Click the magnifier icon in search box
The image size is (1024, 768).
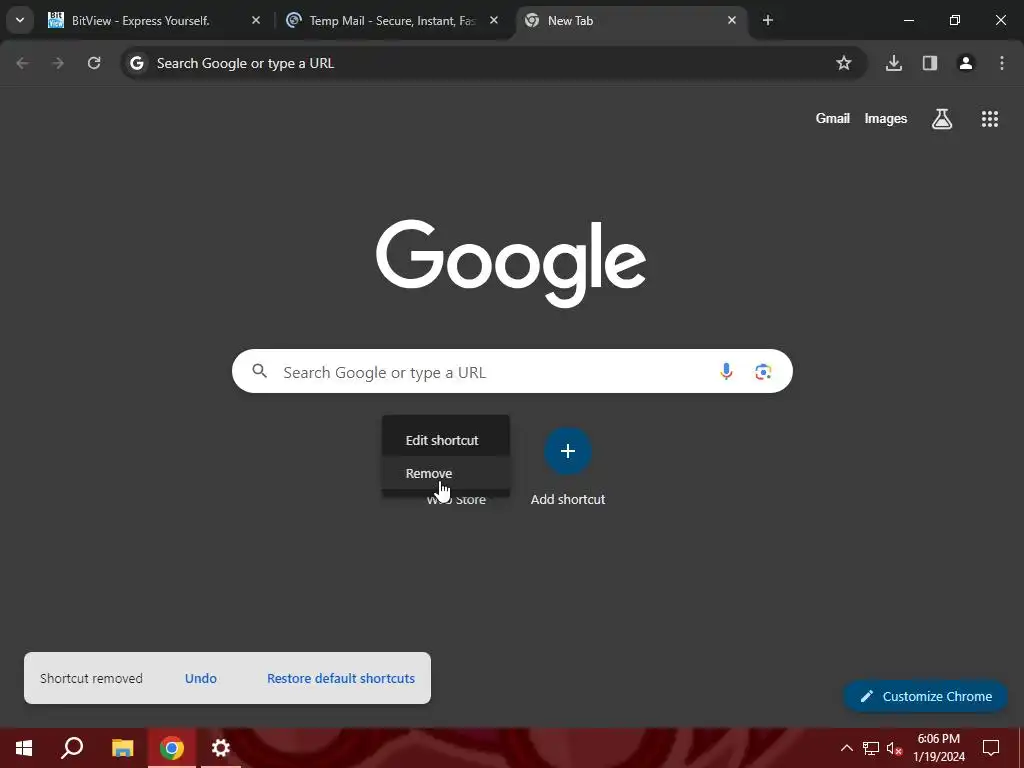click(259, 371)
